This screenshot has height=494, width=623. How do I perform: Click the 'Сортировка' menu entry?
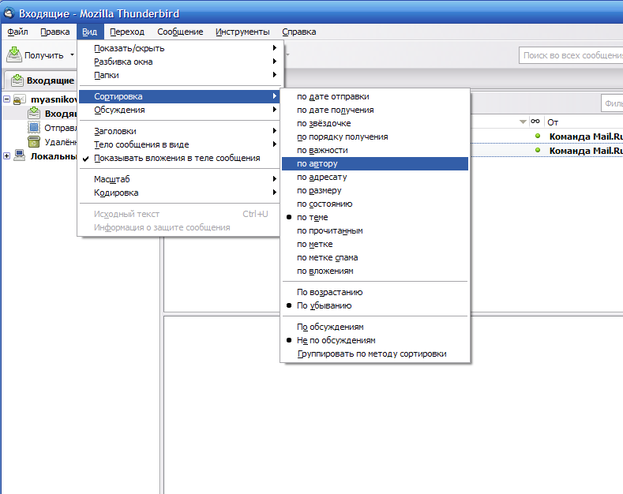(x=180, y=97)
